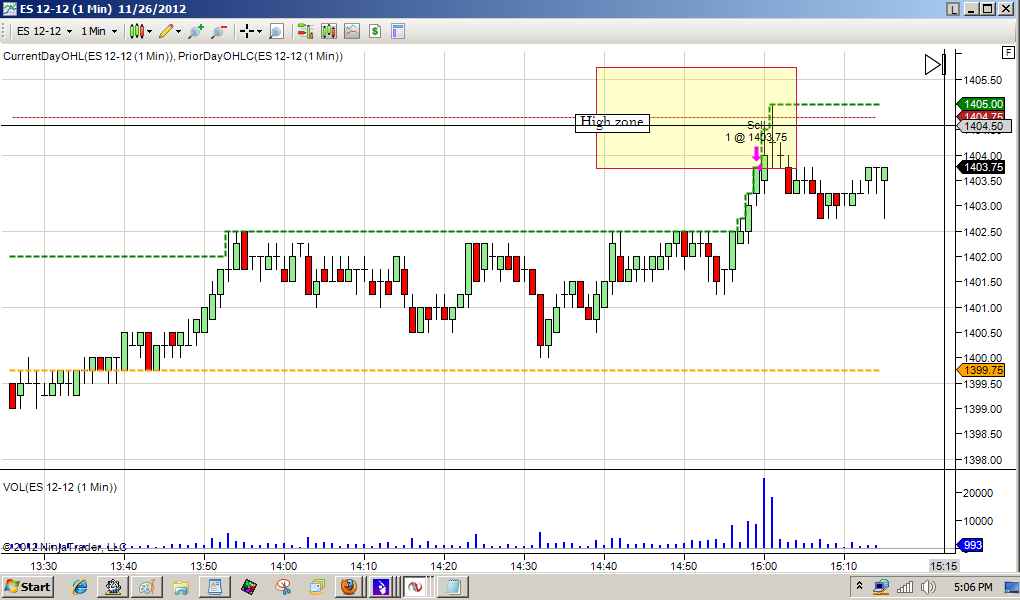This screenshot has width=1020, height=600.
Task: Open the Snipping Tool scissors taskbar icon
Action: [x=283, y=587]
